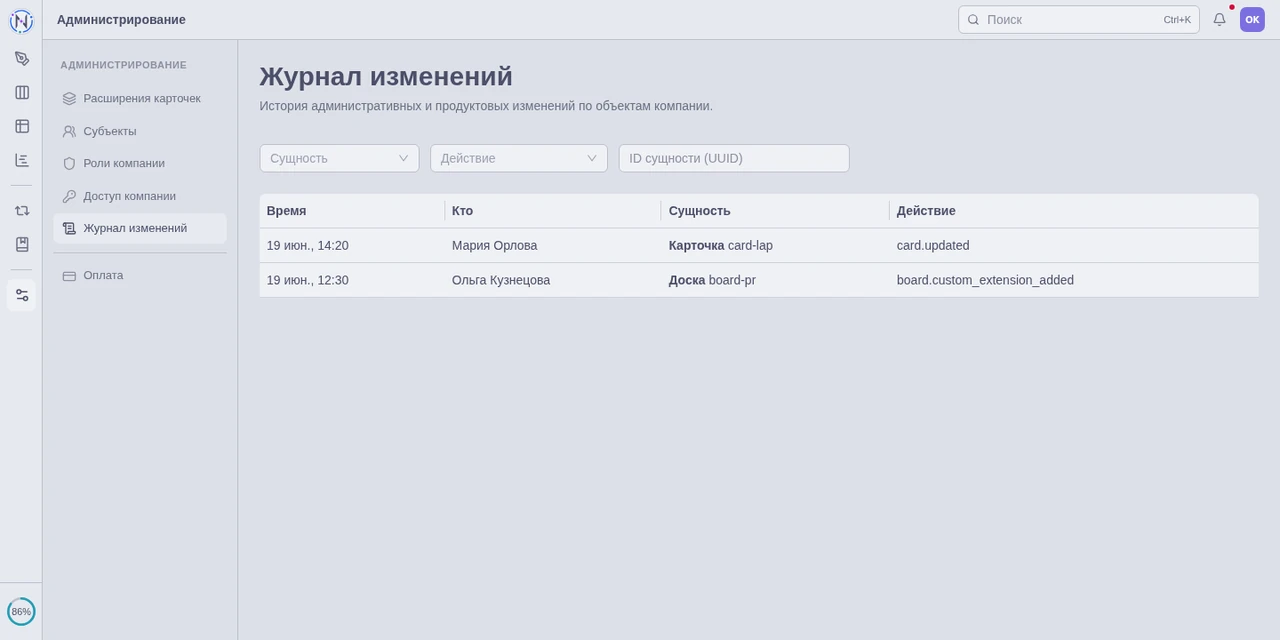Focus the ID сущности (UUID) field

(x=734, y=158)
